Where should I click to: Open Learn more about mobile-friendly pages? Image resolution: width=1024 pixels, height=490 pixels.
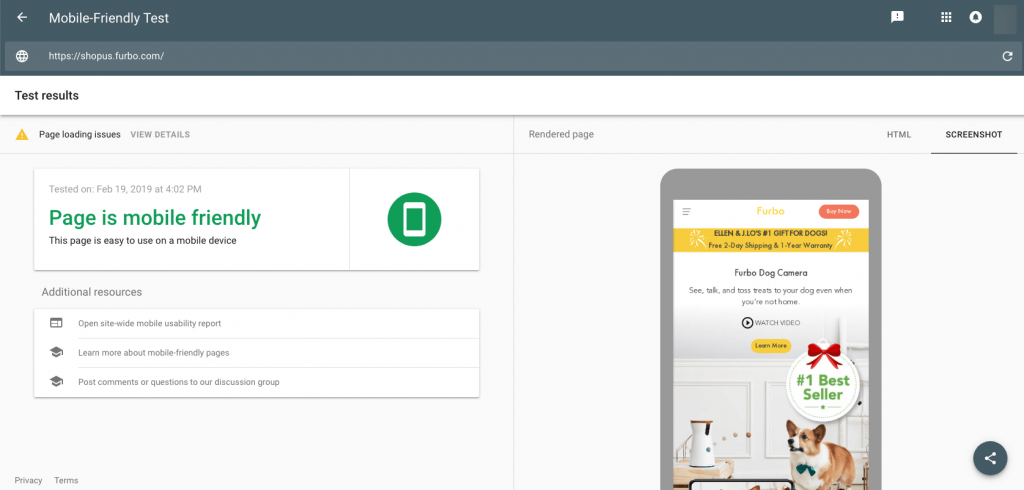pyautogui.click(x=153, y=353)
